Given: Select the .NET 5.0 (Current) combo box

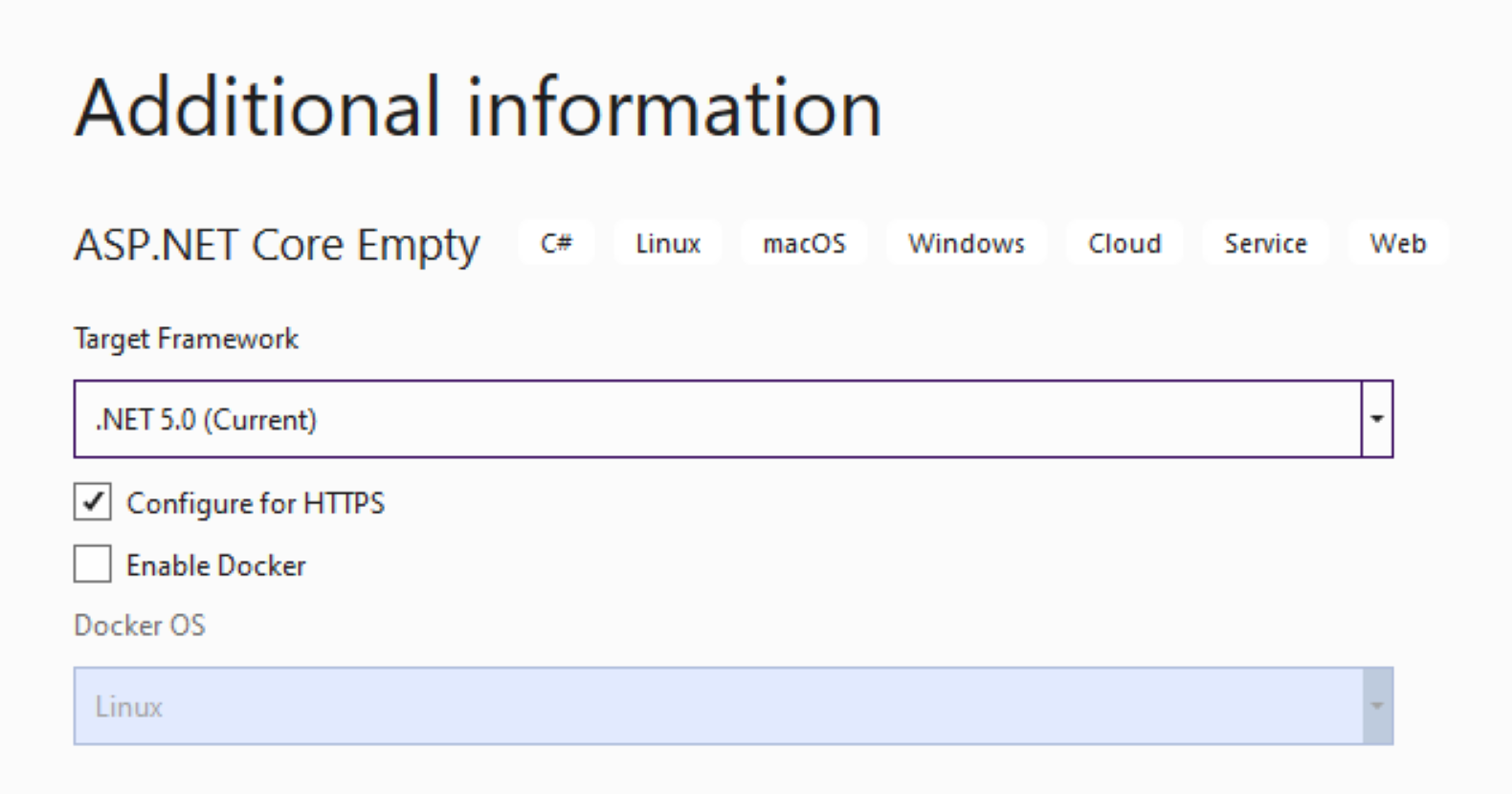Looking at the screenshot, I should (733, 419).
